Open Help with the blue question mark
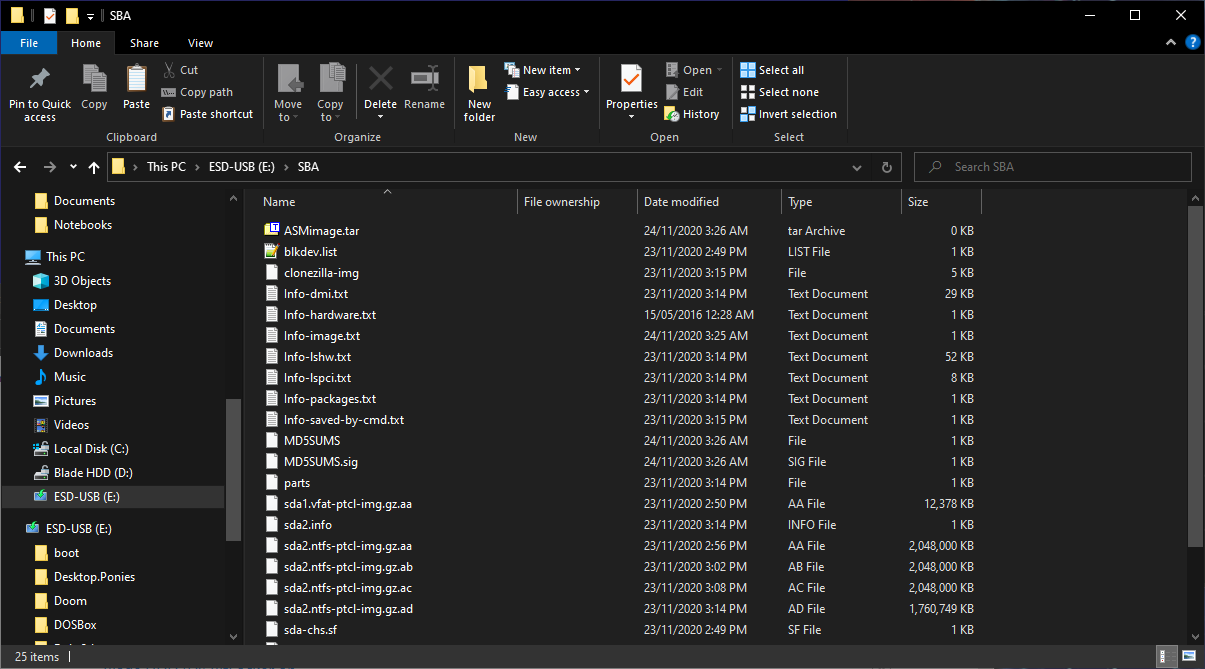This screenshot has width=1205, height=669. pos(1192,43)
